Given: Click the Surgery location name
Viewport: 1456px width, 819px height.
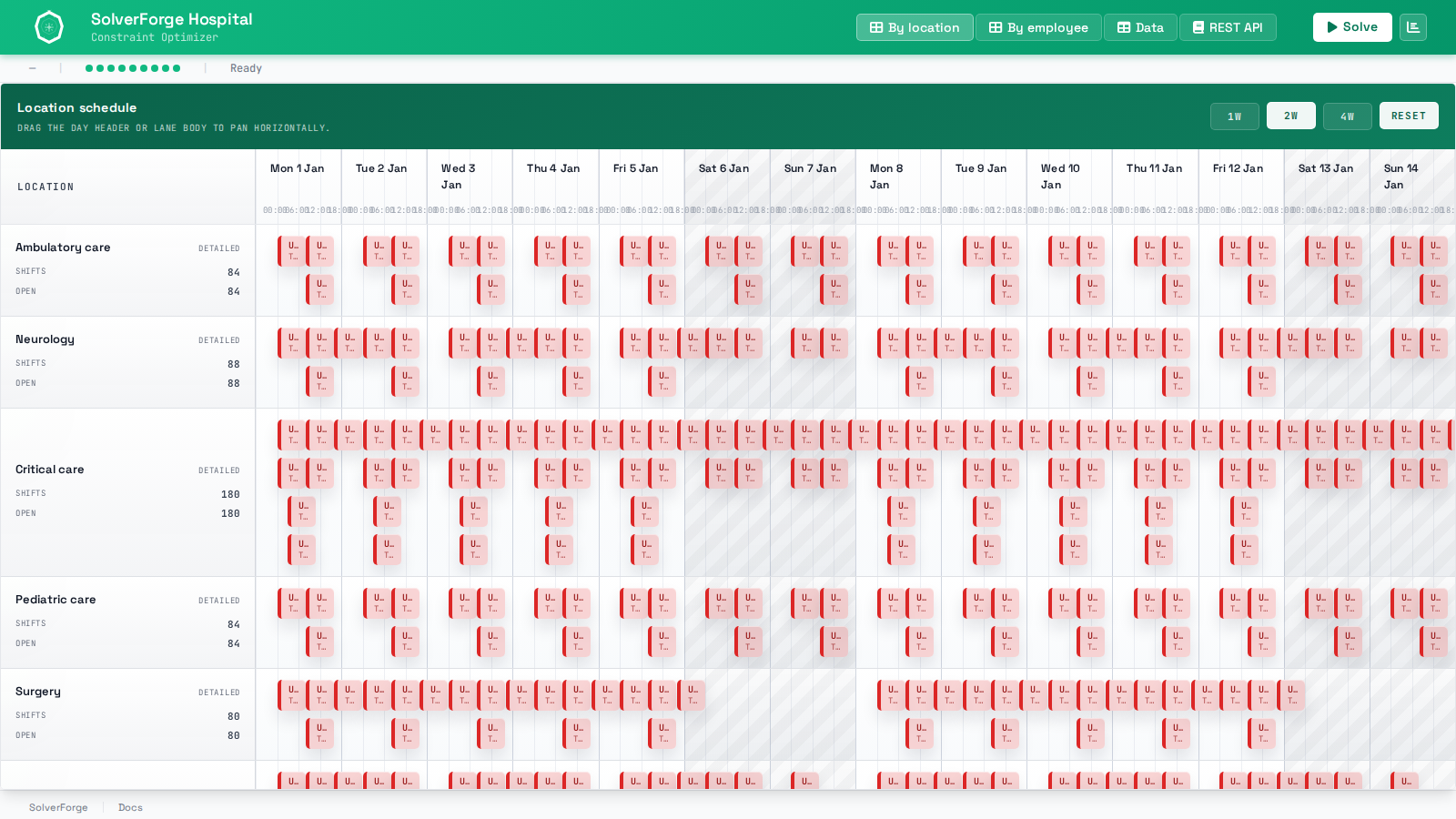Looking at the screenshot, I should pyautogui.click(x=38, y=692).
